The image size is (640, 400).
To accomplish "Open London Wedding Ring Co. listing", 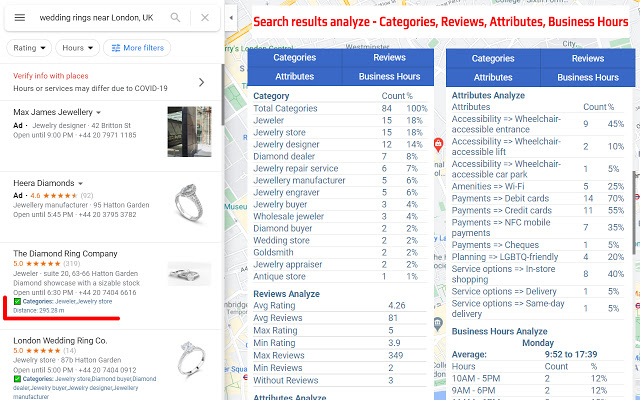I will click(x=60, y=341).
